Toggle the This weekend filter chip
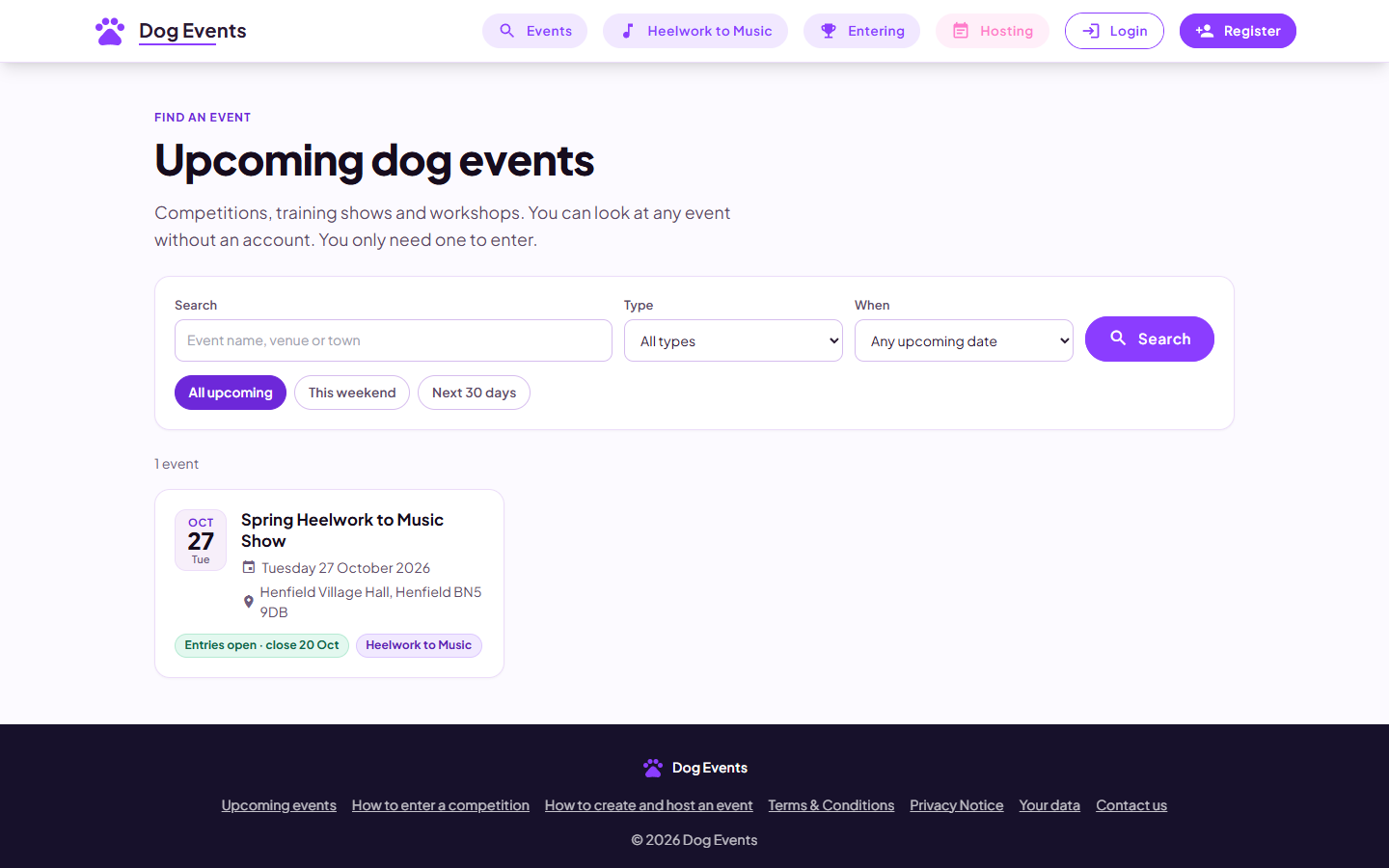 coord(352,393)
